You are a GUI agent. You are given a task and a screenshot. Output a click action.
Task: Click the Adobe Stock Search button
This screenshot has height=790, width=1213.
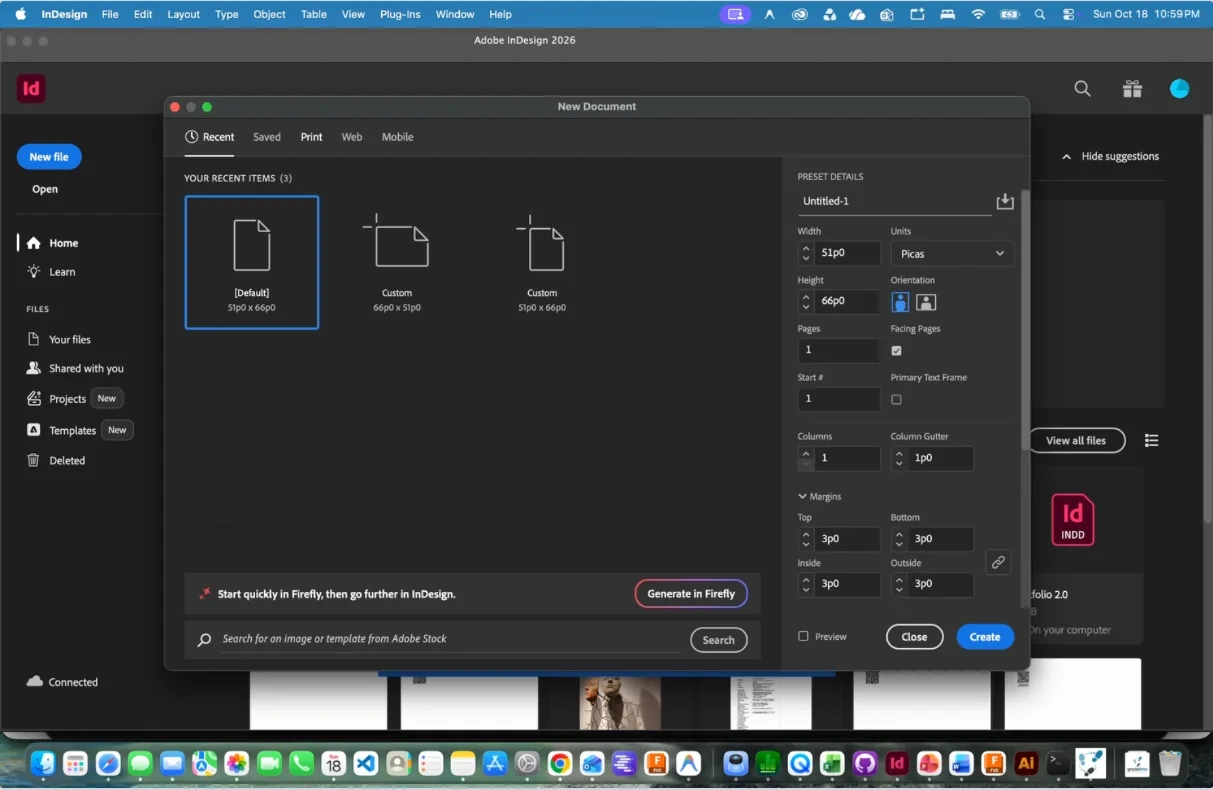[x=718, y=640]
